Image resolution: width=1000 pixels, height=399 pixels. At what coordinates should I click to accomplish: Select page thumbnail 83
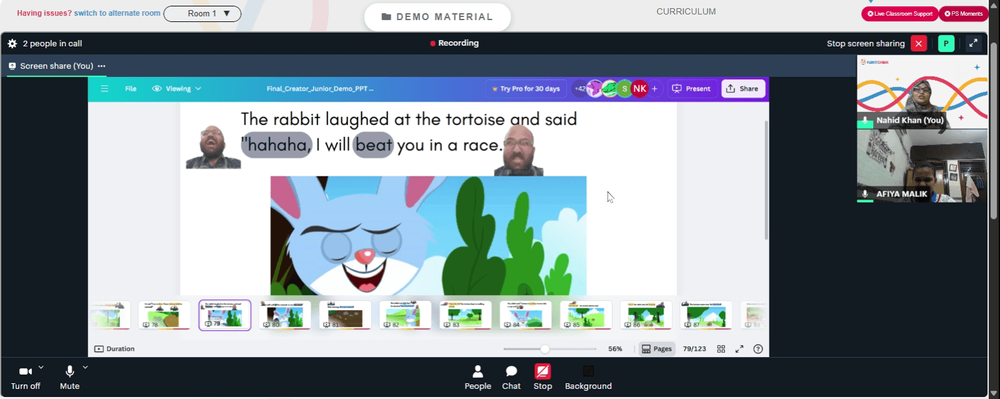[466, 316]
